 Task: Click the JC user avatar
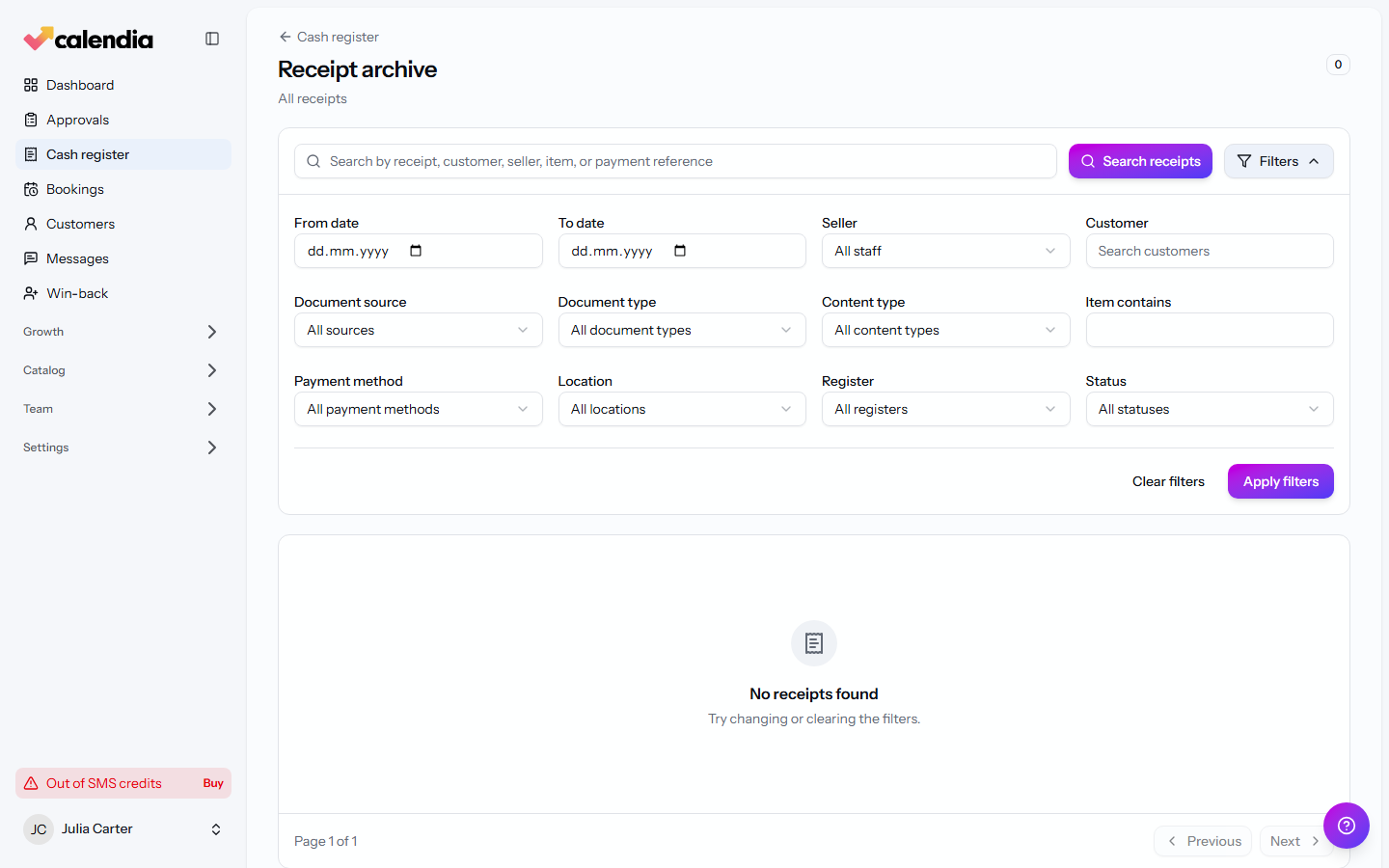click(39, 829)
